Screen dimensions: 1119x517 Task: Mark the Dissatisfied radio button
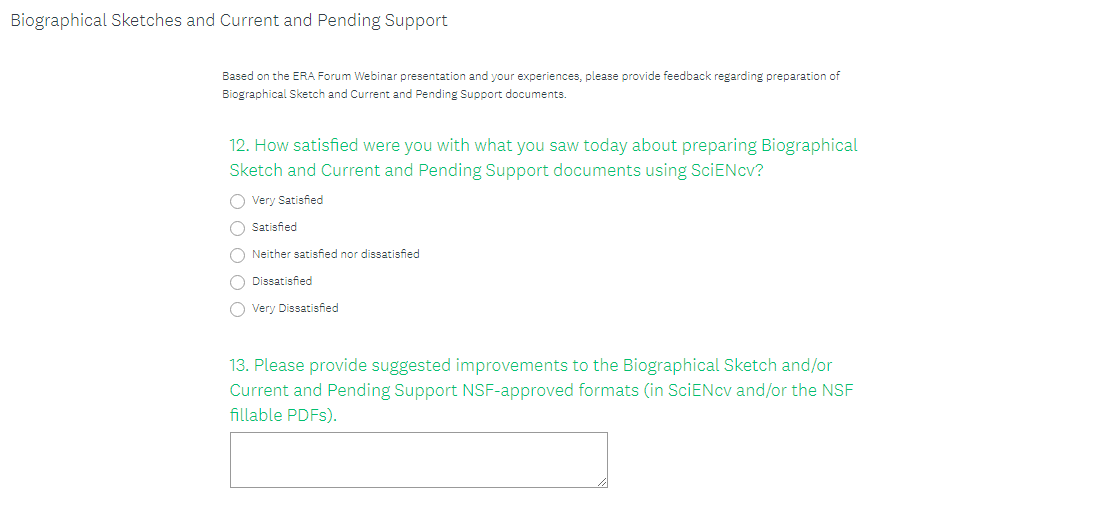coord(237,282)
